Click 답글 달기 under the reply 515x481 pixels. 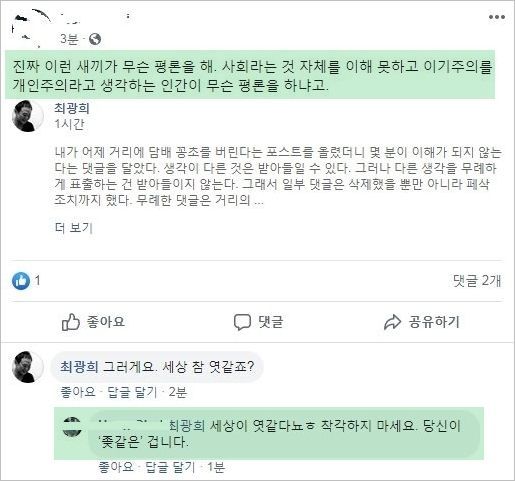[x=170, y=467]
